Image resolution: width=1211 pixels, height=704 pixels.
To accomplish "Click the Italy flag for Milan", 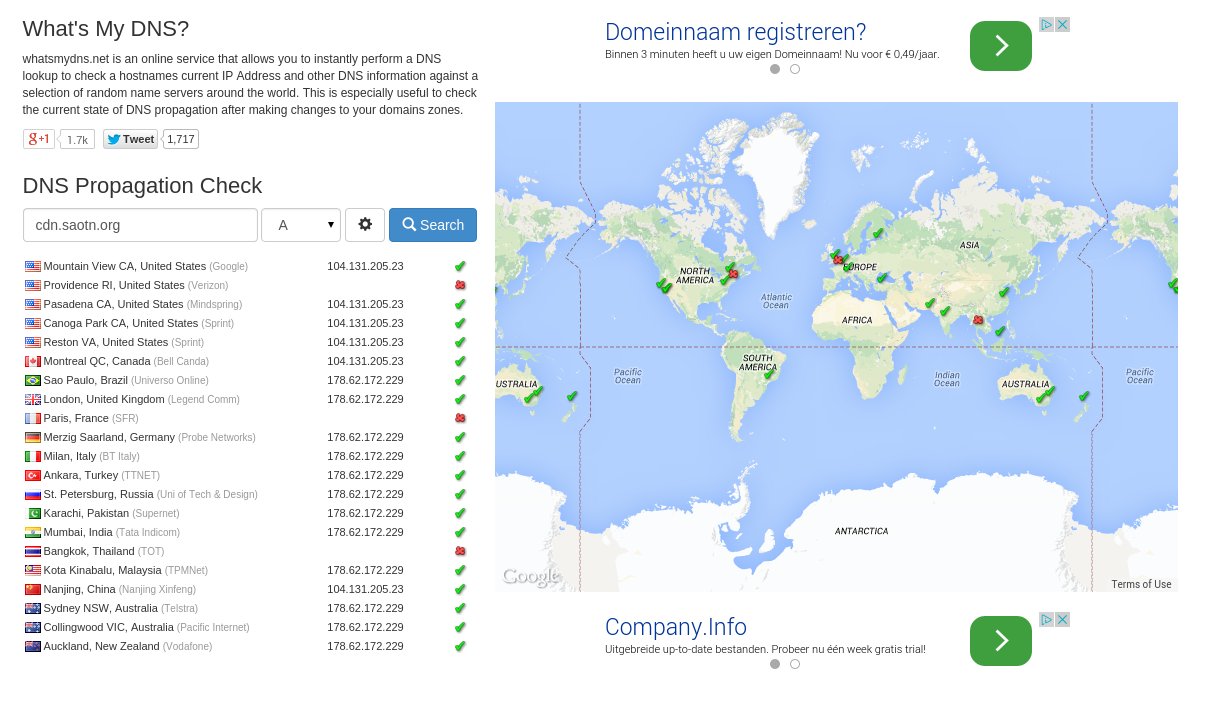I will [33, 456].
